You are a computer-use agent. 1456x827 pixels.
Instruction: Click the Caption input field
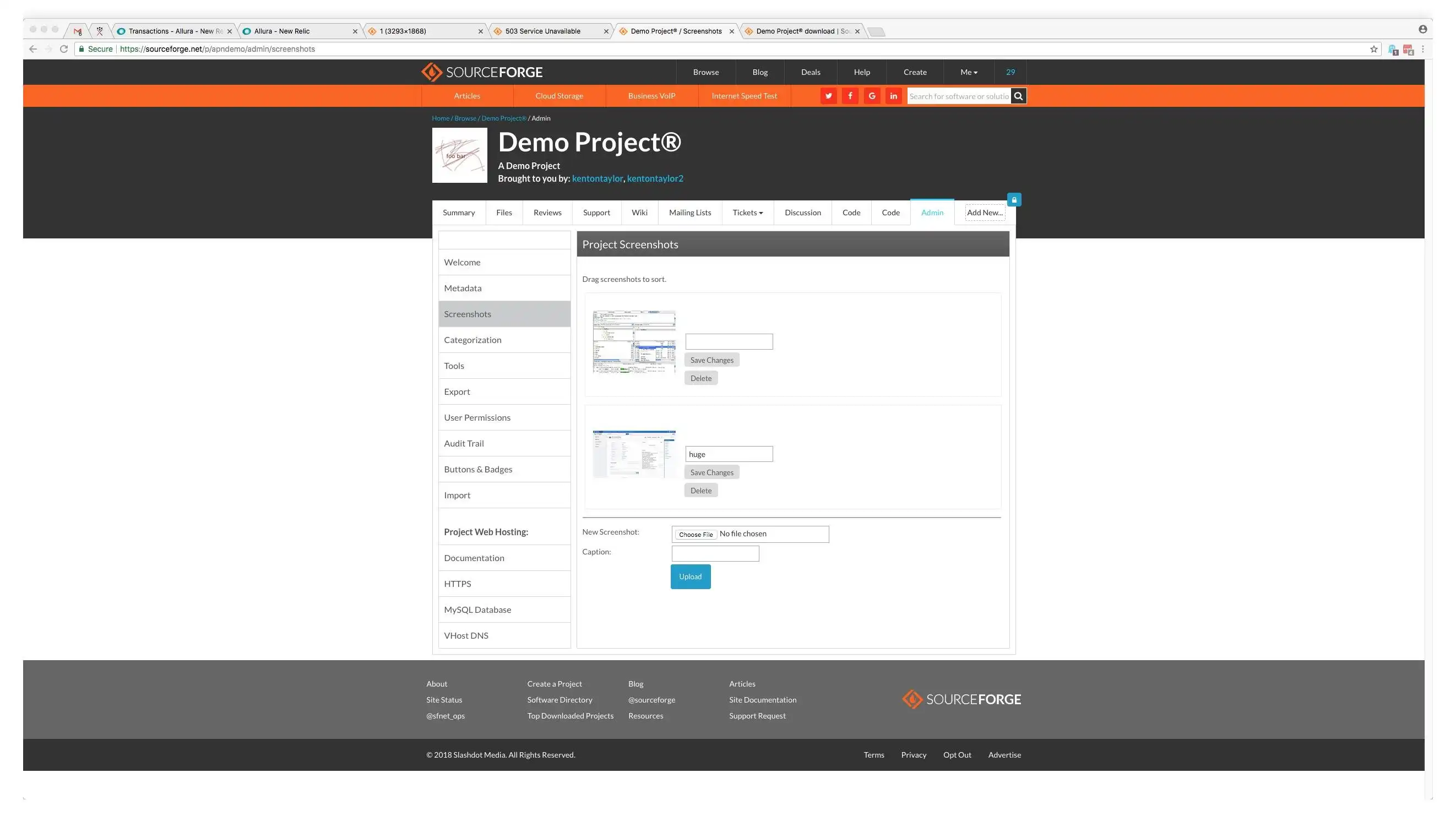click(715, 554)
